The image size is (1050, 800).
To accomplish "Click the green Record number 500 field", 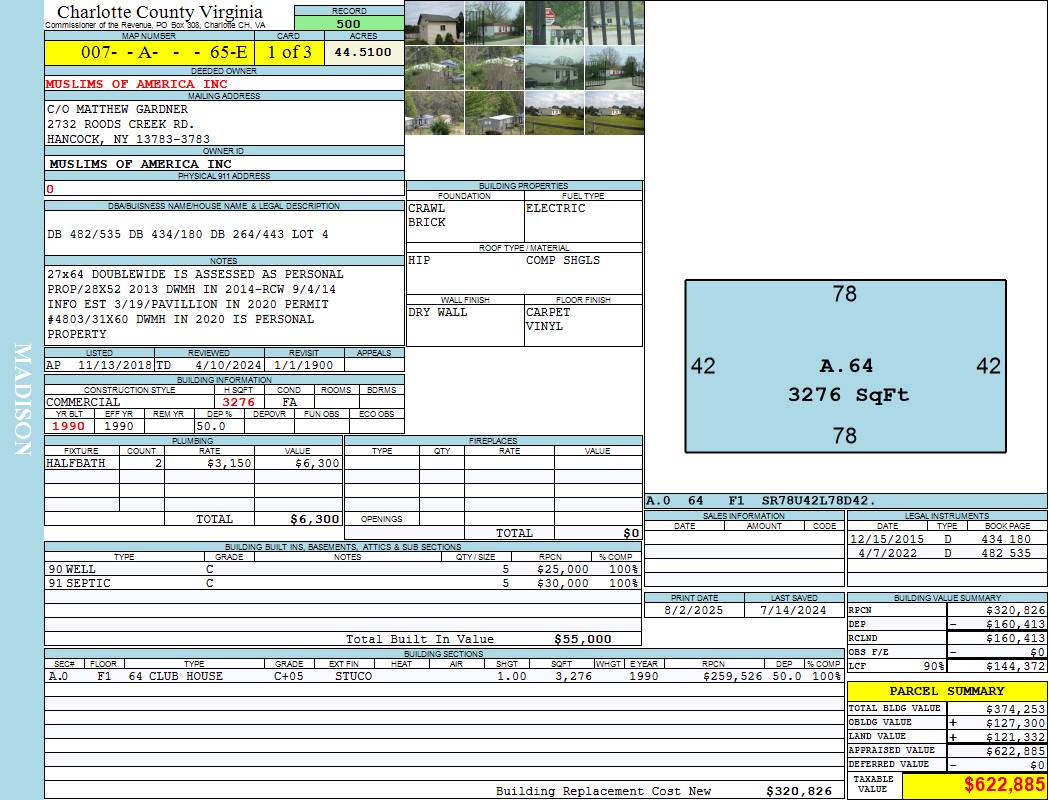I will click(349, 24).
